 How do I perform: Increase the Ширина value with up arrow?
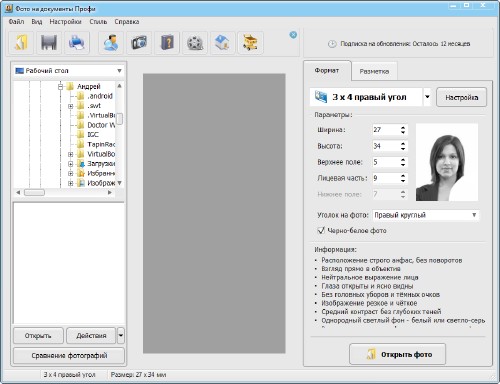403,127
